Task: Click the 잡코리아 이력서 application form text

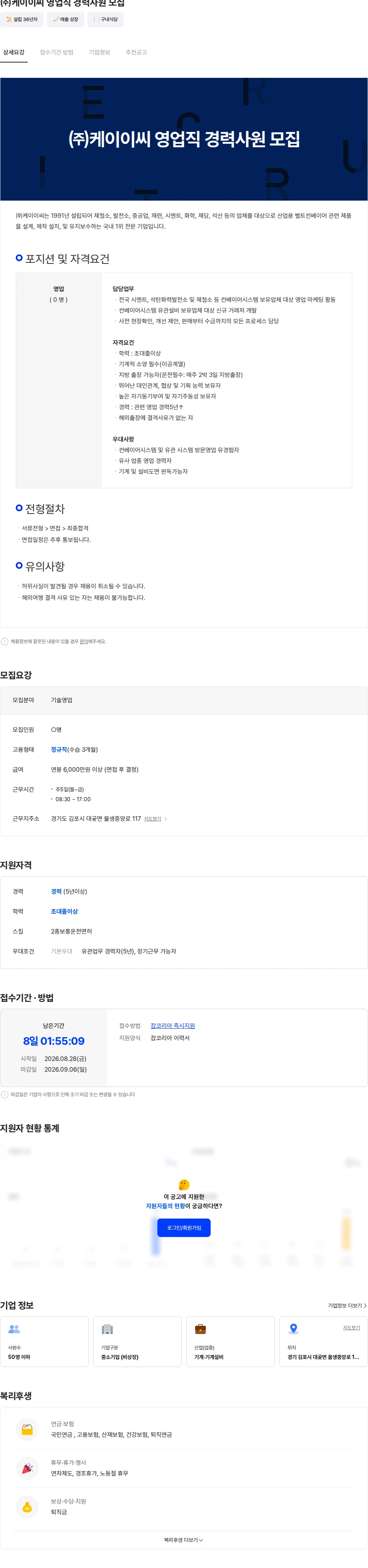Action: pyautogui.click(x=170, y=1038)
